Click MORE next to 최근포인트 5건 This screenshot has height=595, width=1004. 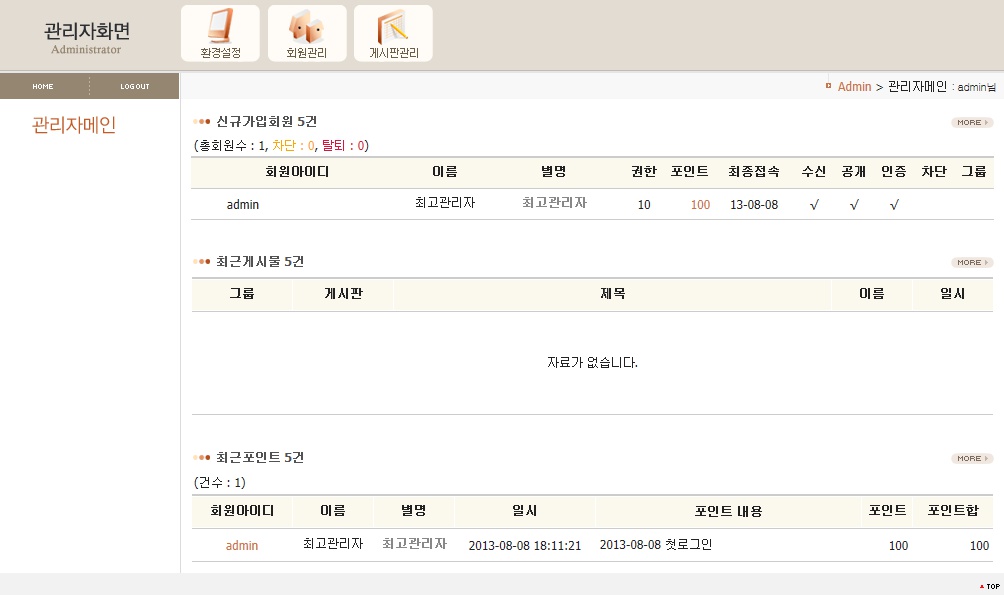coord(971,458)
